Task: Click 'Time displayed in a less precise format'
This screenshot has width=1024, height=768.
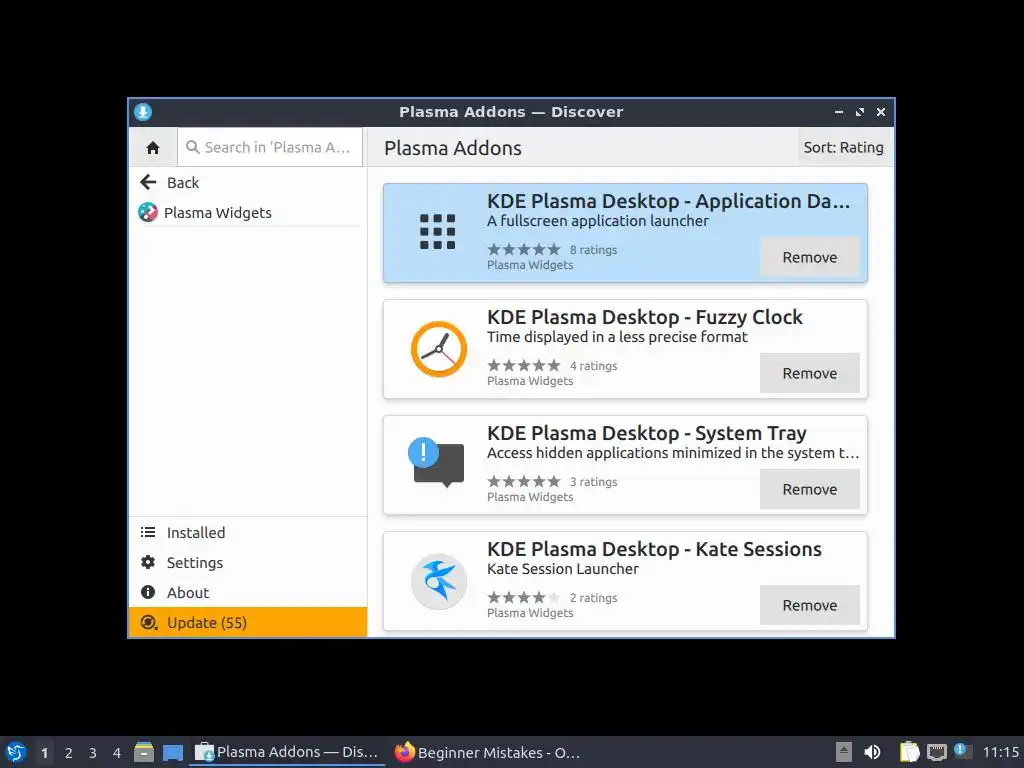Action: (617, 338)
